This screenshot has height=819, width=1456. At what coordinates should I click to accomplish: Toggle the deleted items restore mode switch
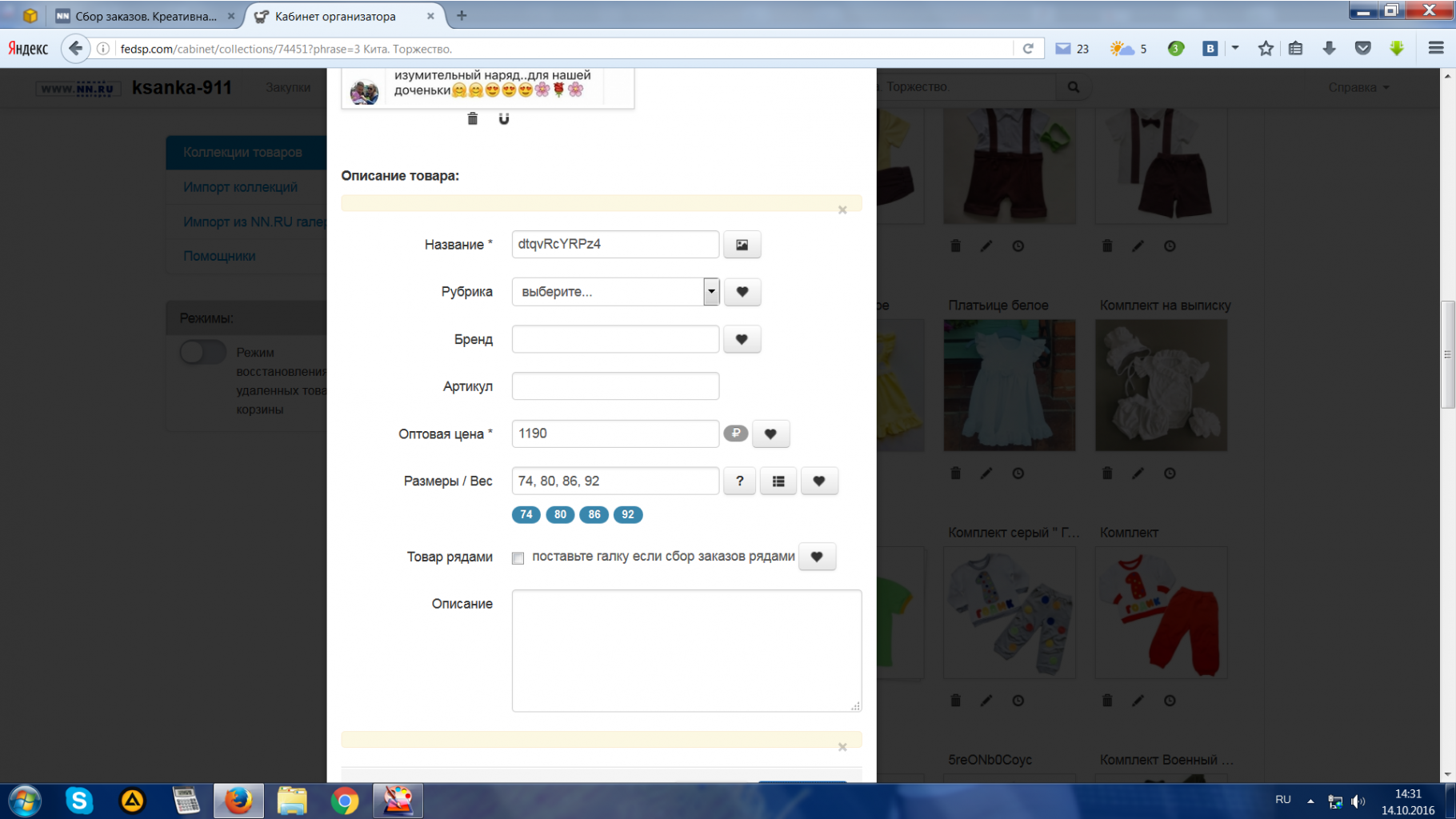point(203,352)
